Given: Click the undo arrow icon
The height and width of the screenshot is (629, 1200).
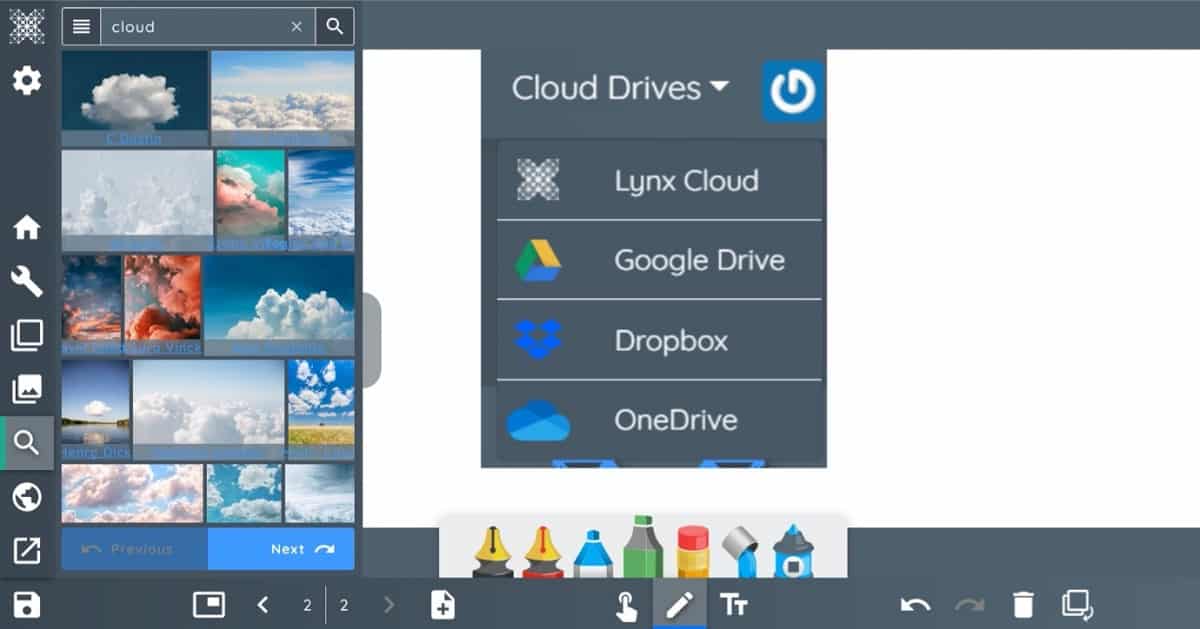Looking at the screenshot, I should click(915, 604).
